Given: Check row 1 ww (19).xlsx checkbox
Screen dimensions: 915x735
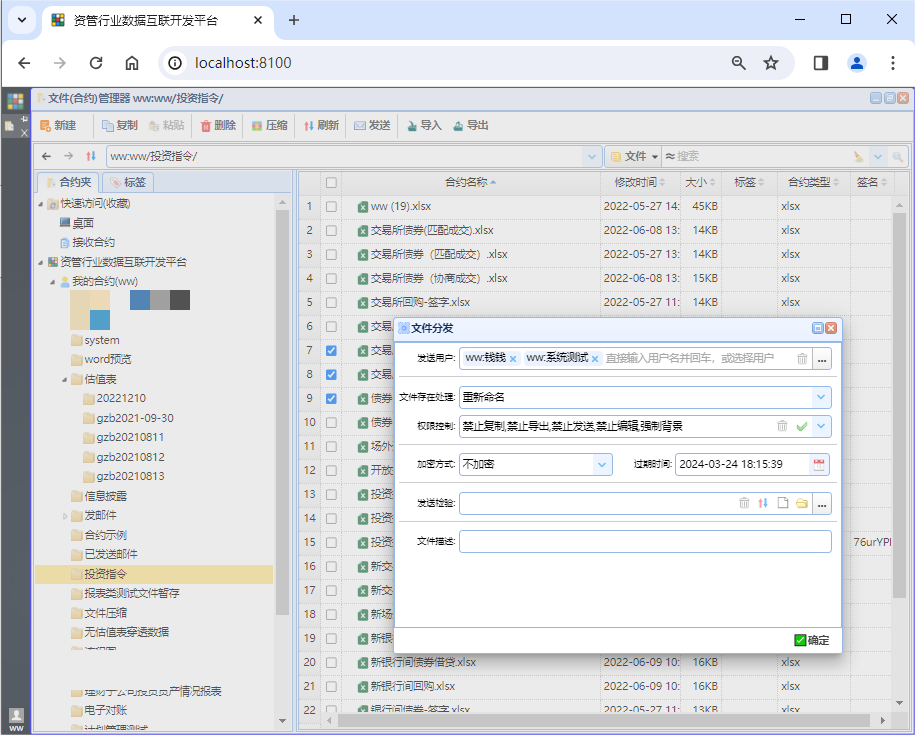Looking at the screenshot, I should click(x=331, y=206).
